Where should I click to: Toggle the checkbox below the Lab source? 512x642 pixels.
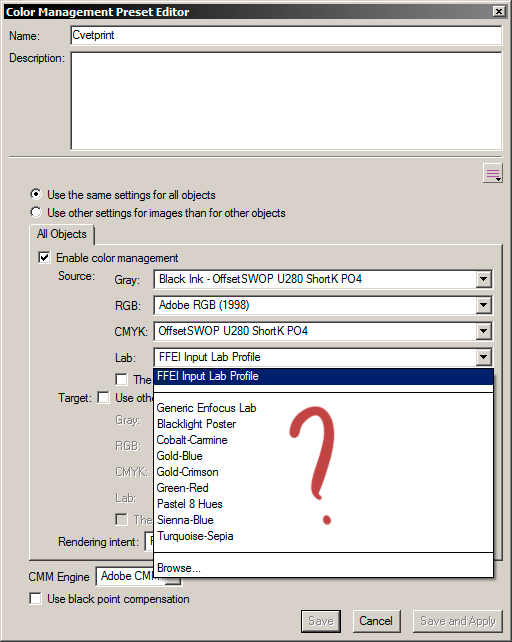[121, 379]
